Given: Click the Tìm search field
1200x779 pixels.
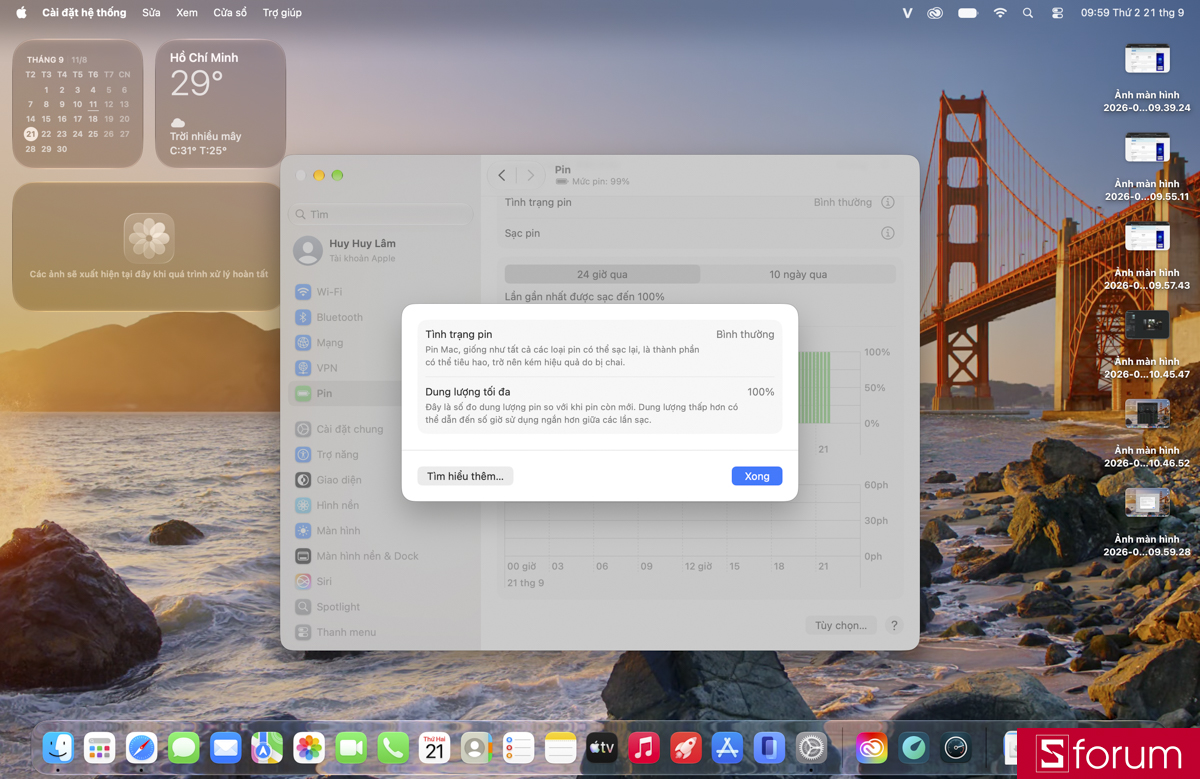Looking at the screenshot, I should (x=380, y=214).
